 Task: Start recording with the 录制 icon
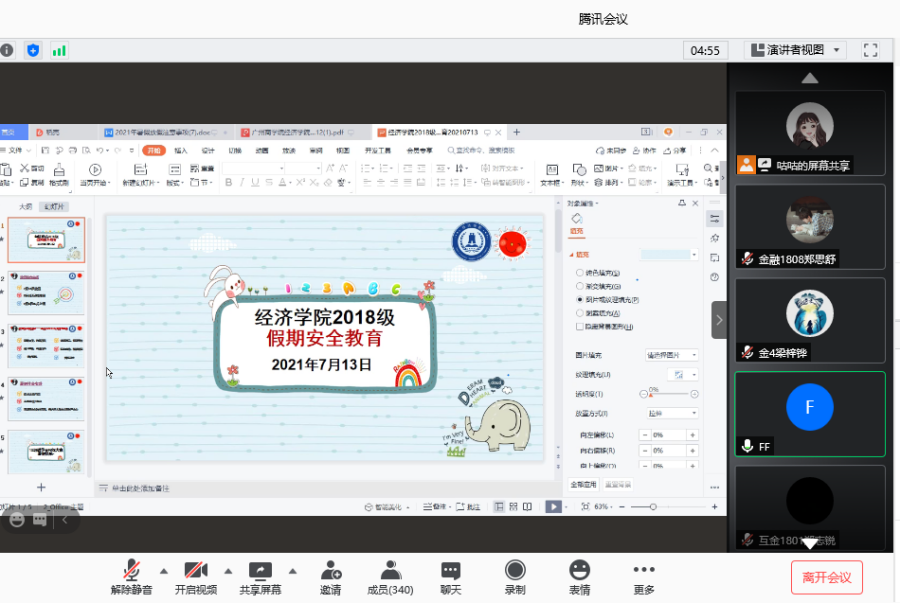[514, 570]
